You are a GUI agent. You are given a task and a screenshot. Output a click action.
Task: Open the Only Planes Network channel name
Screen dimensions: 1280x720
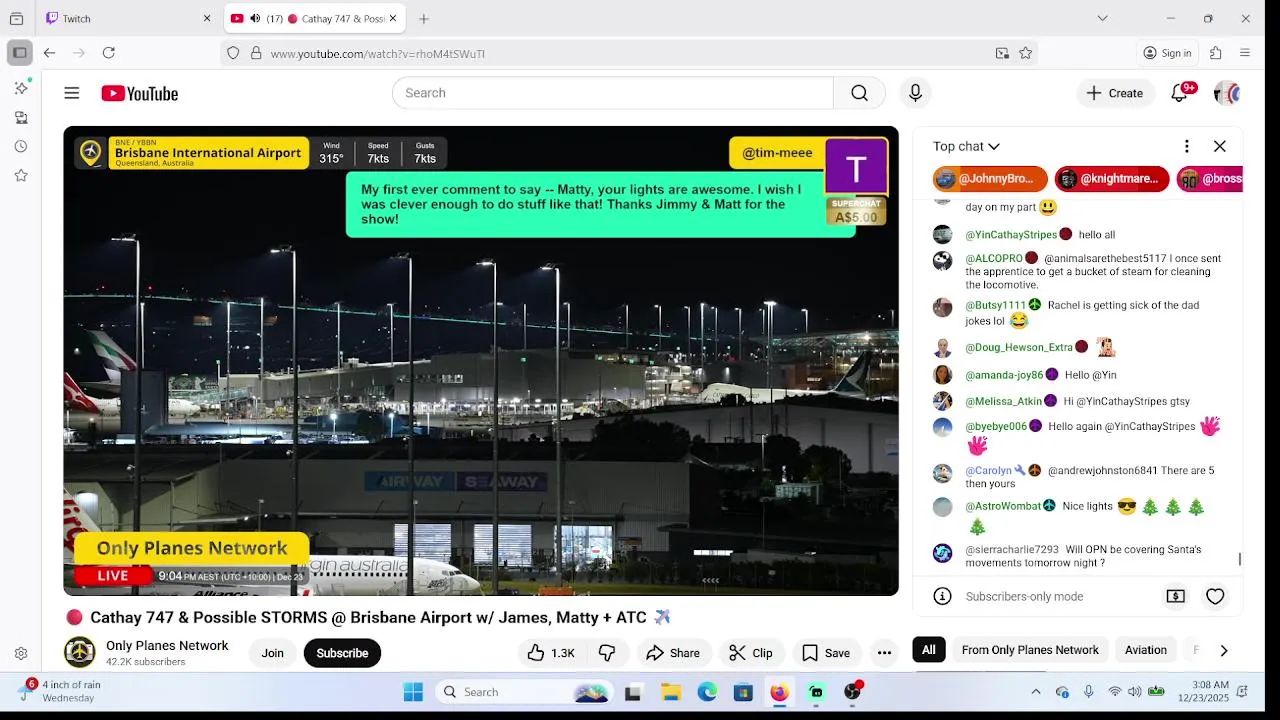point(167,646)
